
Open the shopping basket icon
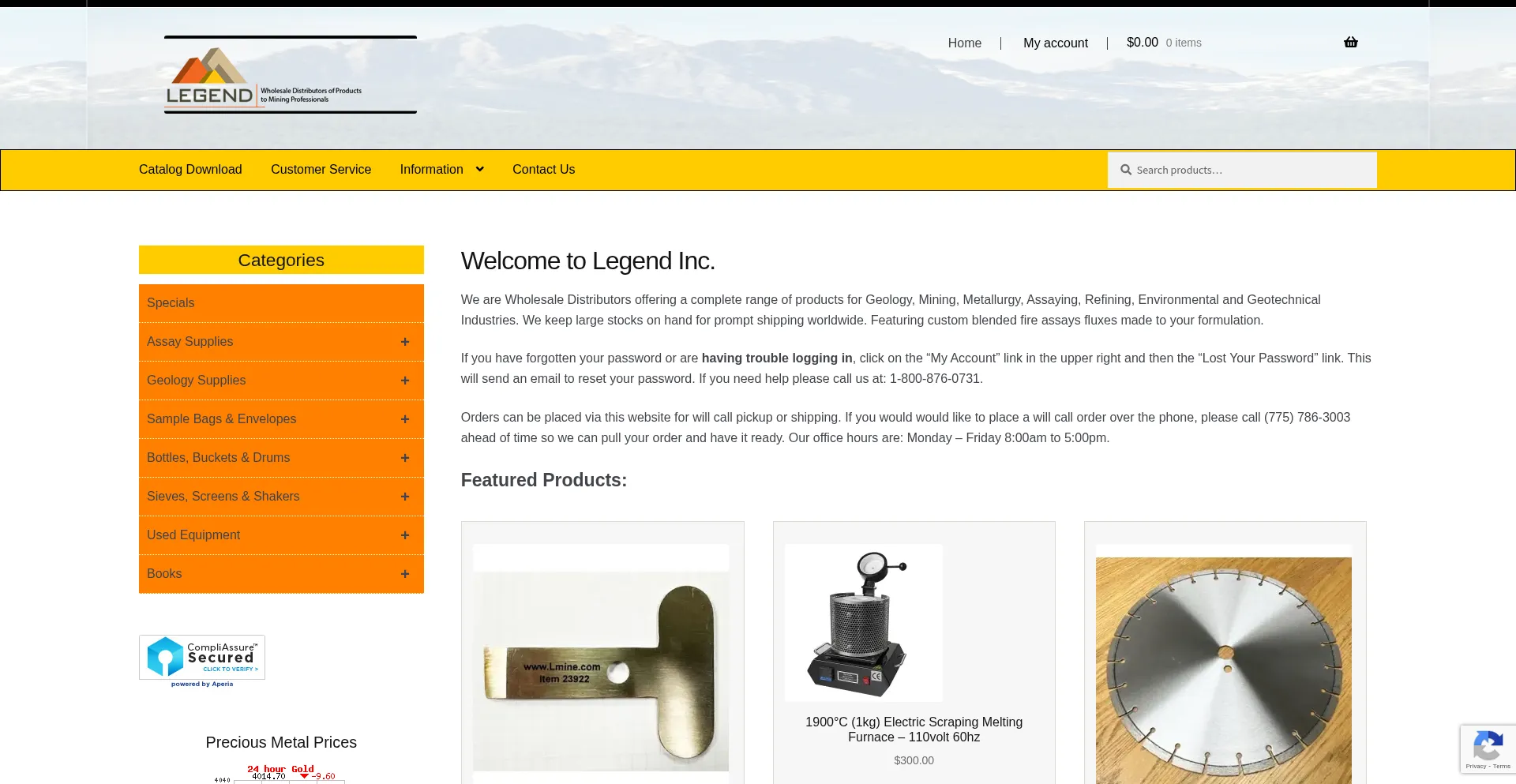coord(1350,42)
